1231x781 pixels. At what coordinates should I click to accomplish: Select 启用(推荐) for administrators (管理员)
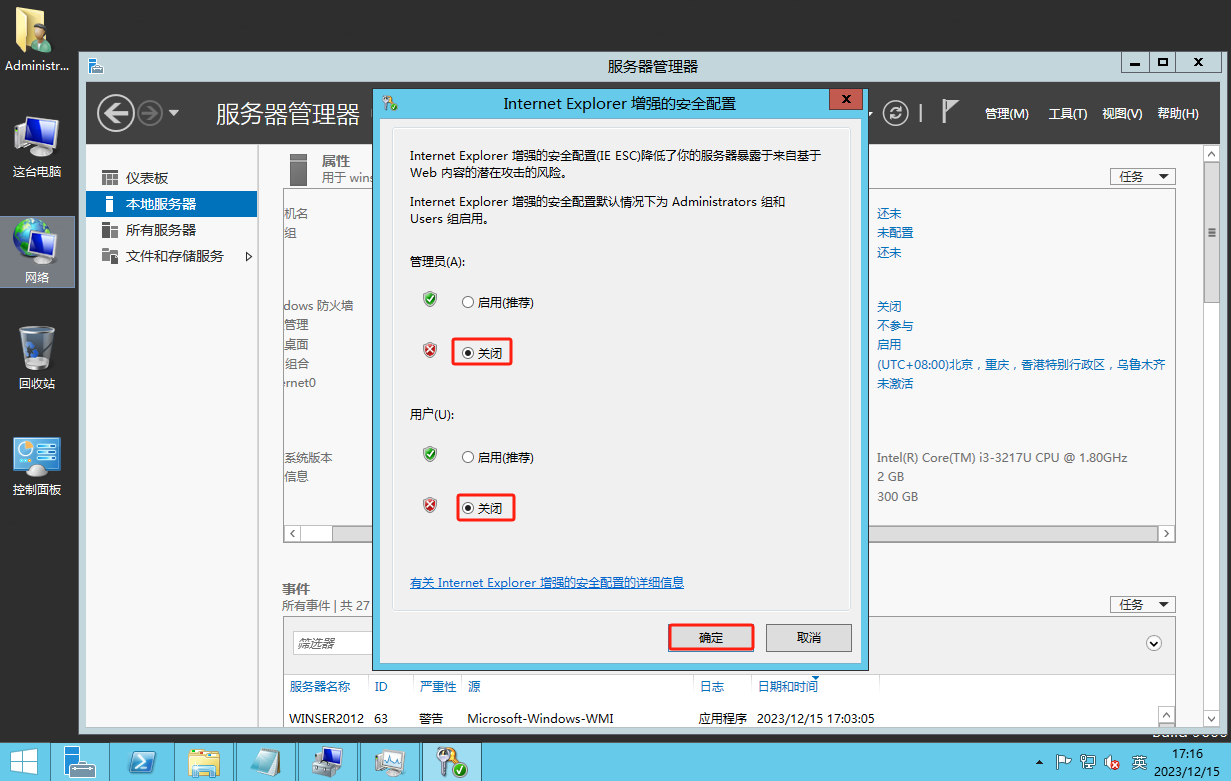tap(497, 302)
